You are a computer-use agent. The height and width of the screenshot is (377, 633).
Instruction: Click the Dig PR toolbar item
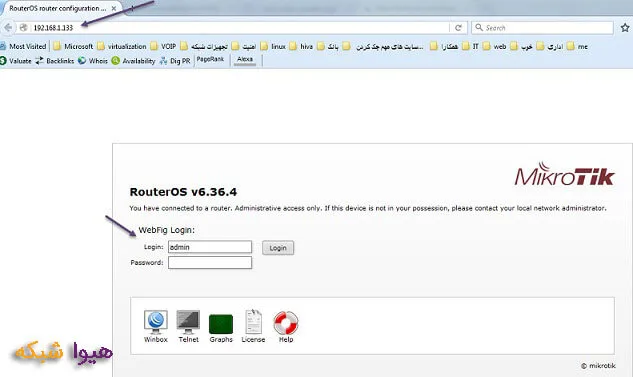tap(175, 61)
